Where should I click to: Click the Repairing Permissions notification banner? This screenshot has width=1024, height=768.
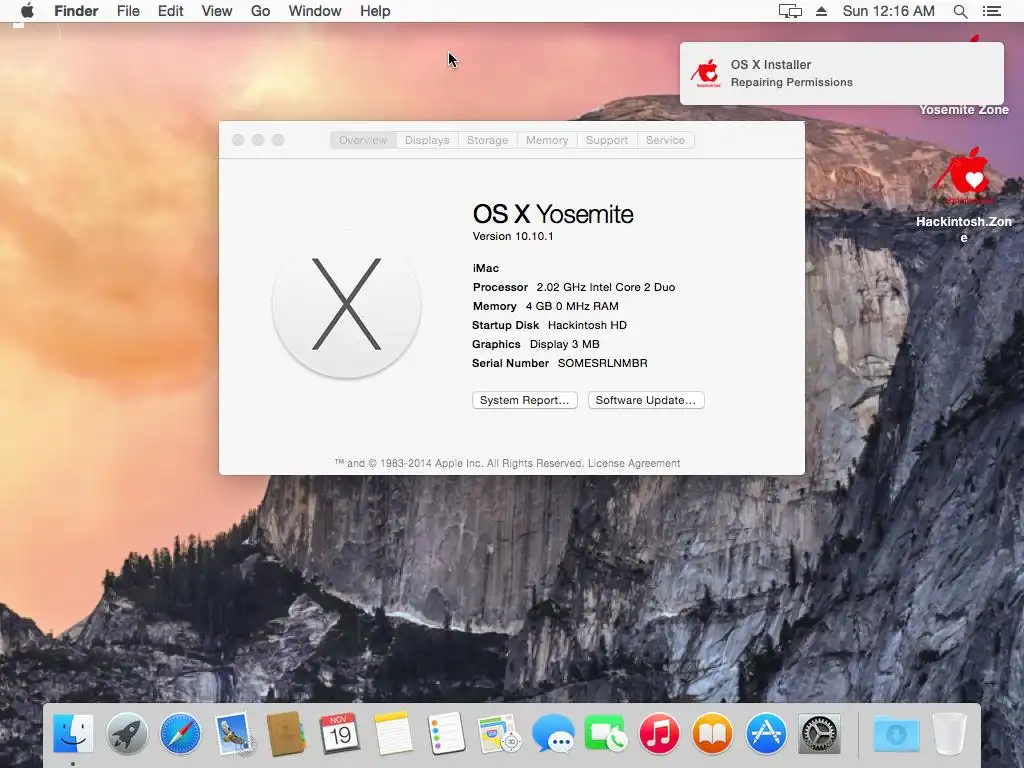(x=841, y=73)
